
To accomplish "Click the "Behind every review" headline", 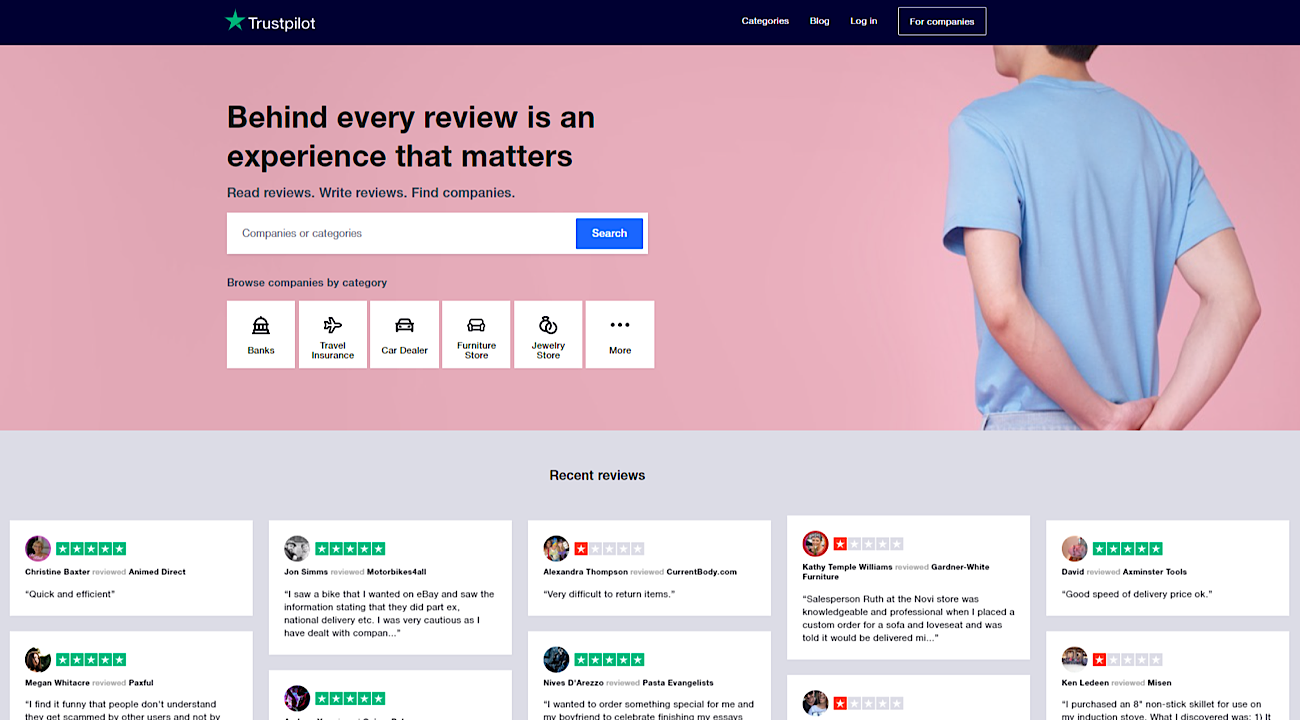I will (x=411, y=136).
